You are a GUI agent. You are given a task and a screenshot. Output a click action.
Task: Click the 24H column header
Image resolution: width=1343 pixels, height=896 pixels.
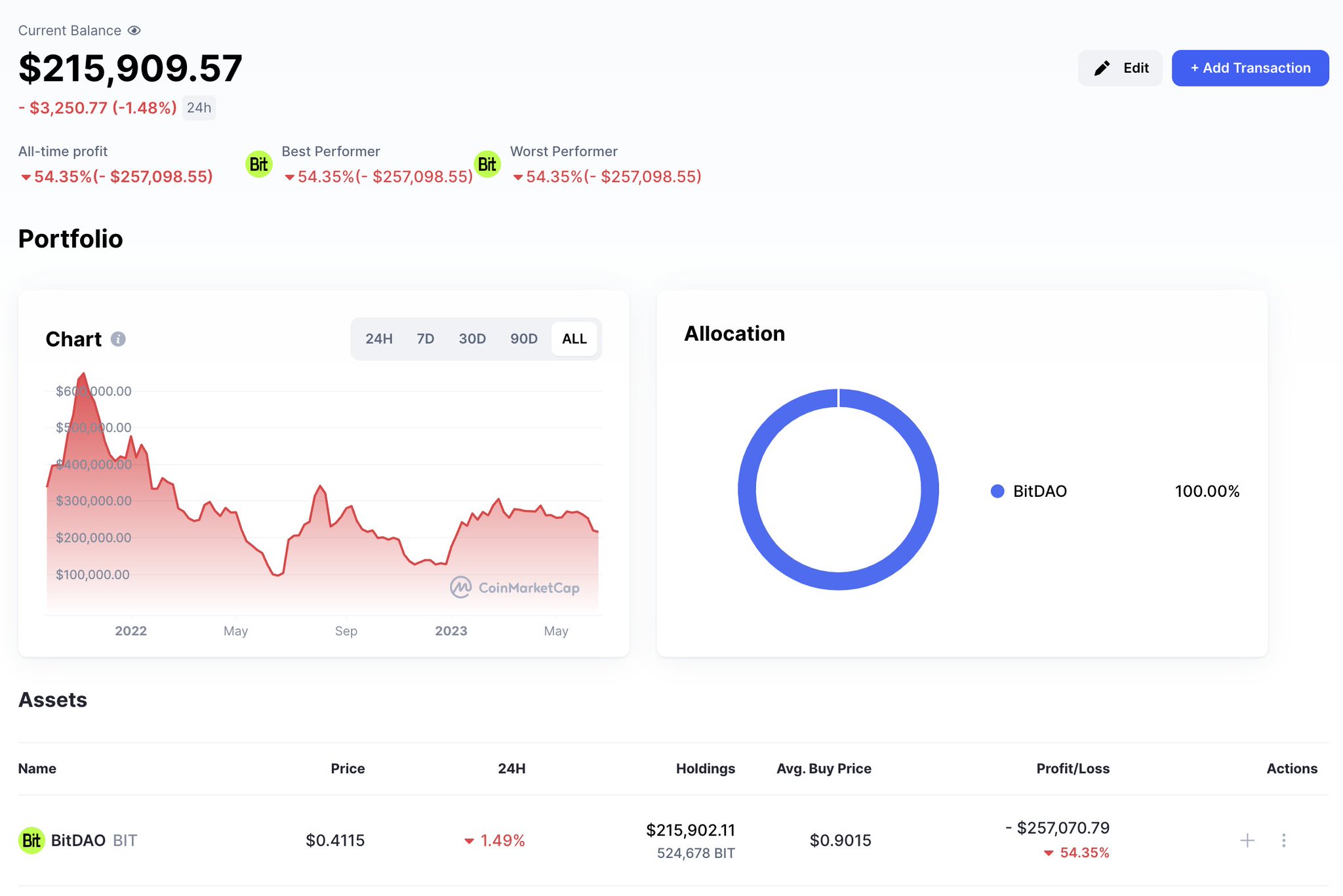click(x=511, y=769)
